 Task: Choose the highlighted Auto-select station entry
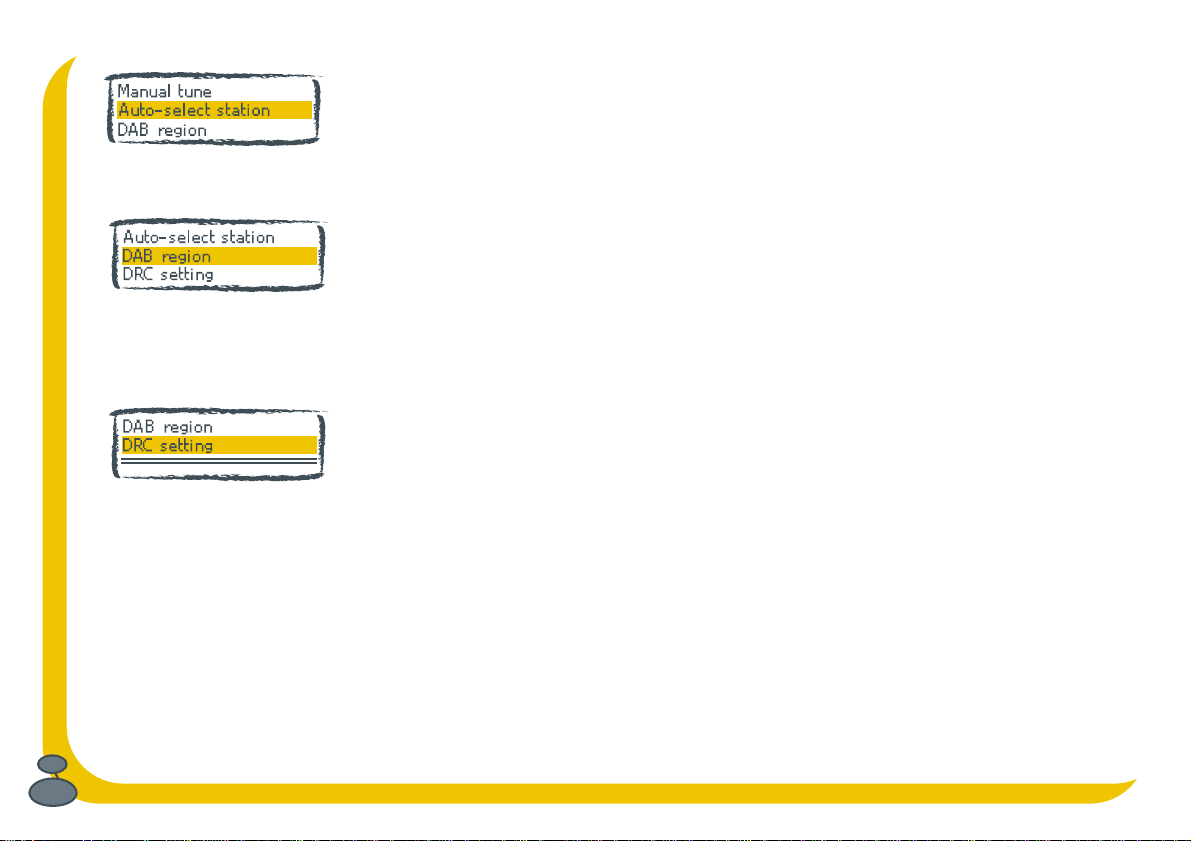pos(214,110)
